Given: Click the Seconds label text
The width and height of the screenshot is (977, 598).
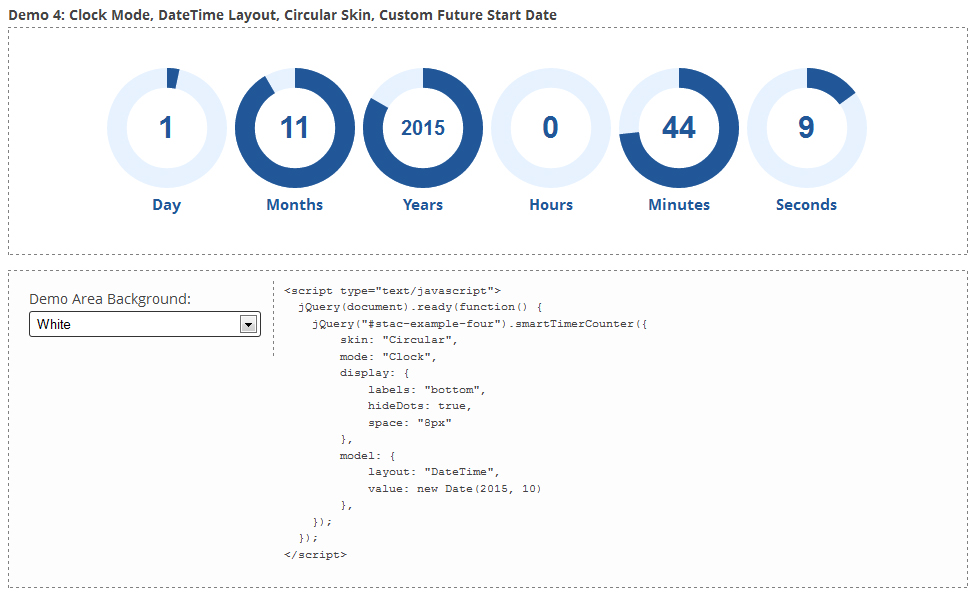Looking at the screenshot, I should (x=806, y=205).
